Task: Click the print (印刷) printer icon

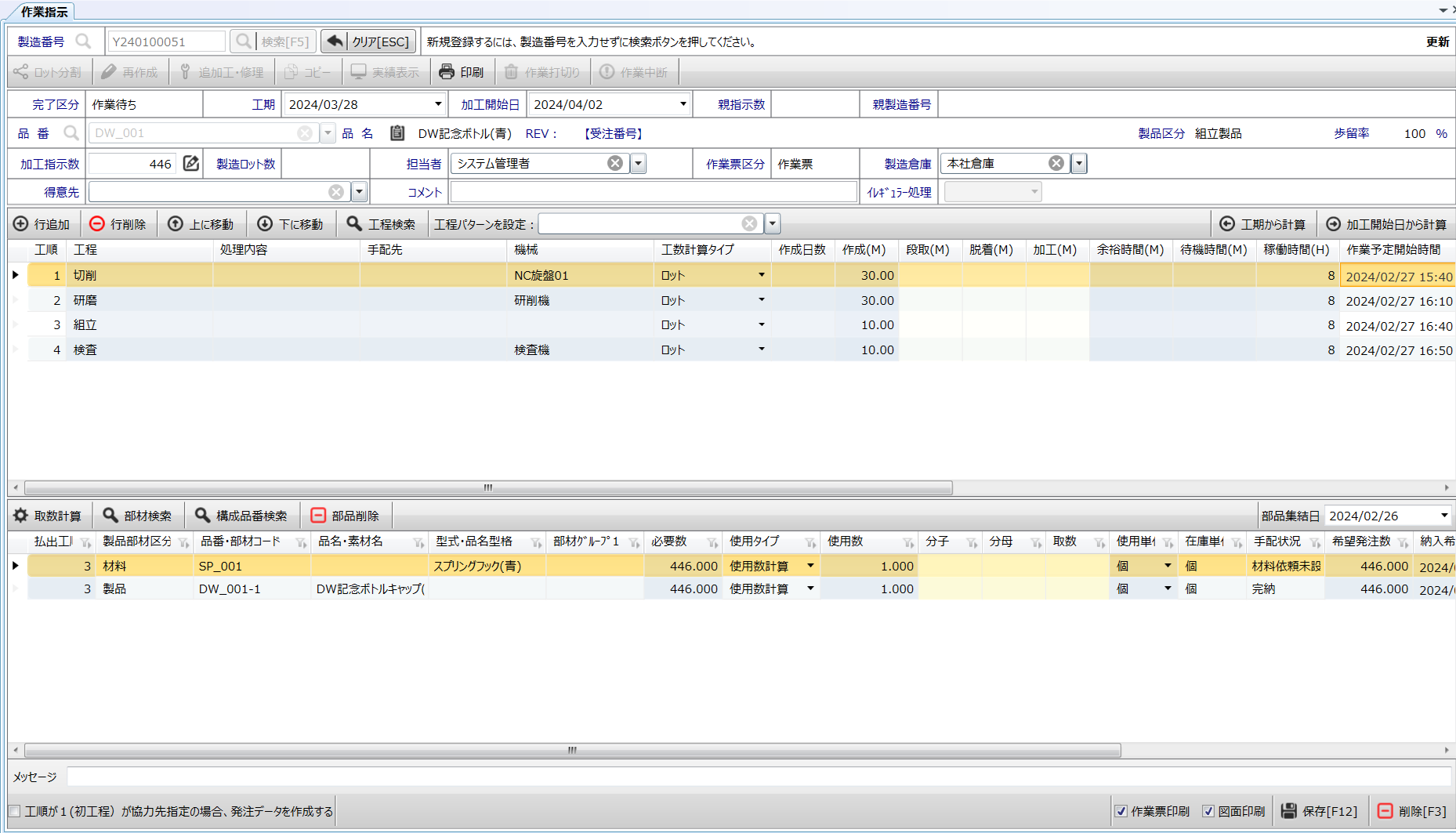Action: pos(447,72)
